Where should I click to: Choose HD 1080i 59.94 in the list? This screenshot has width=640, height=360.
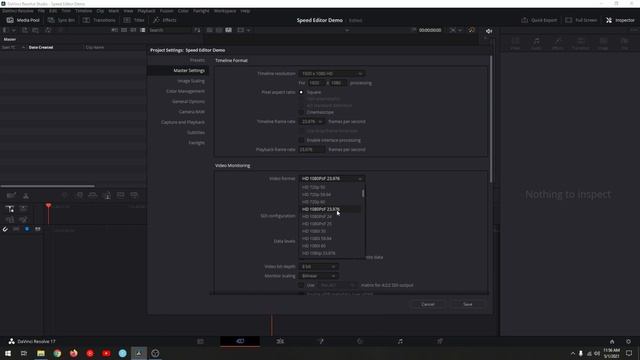(331, 238)
